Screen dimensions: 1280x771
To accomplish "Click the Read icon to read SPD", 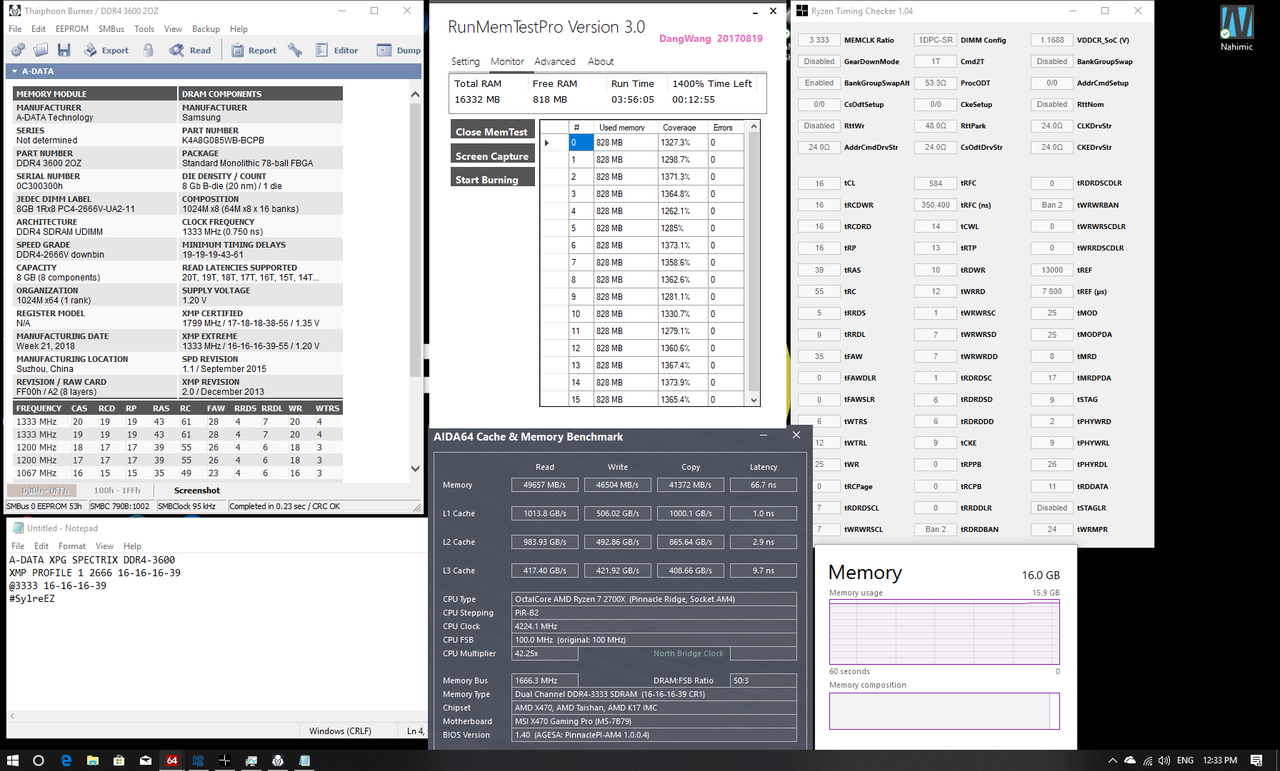I will (176, 50).
